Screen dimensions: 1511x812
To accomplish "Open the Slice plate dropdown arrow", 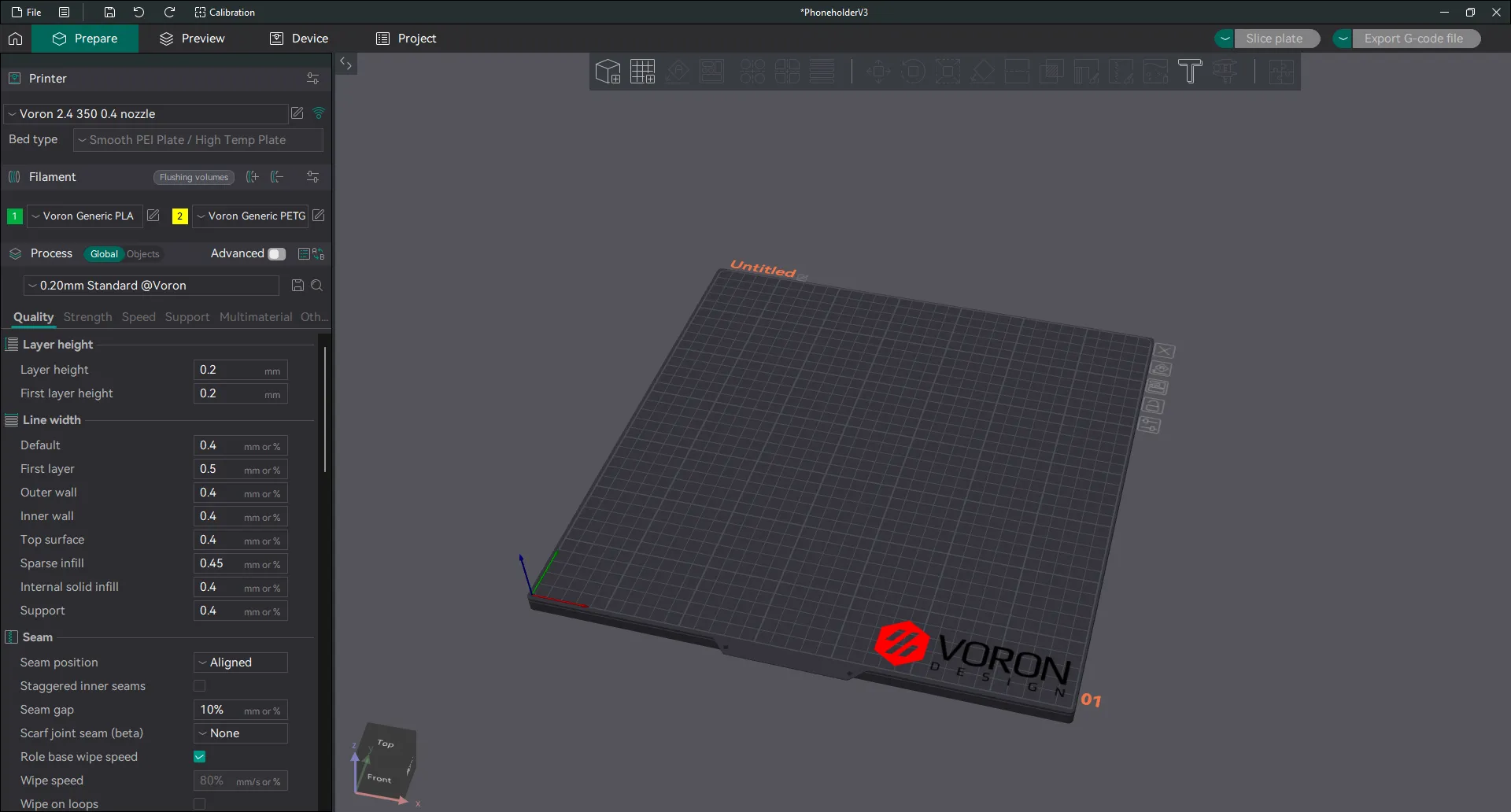I will (x=1225, y=39).
